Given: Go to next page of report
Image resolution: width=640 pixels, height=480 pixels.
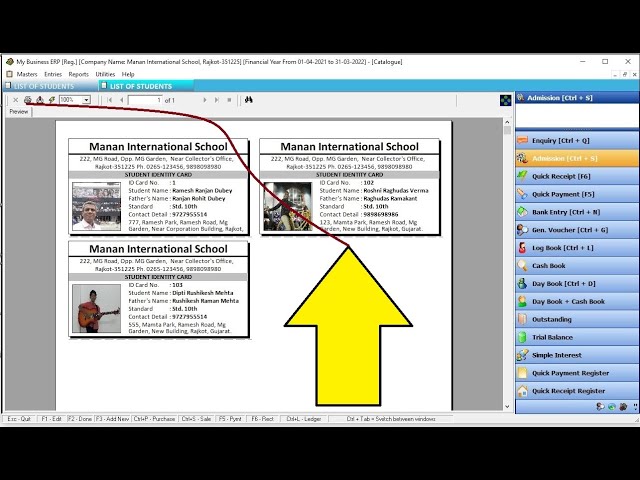Looking at the screenshot, I should tap(204, 100).
